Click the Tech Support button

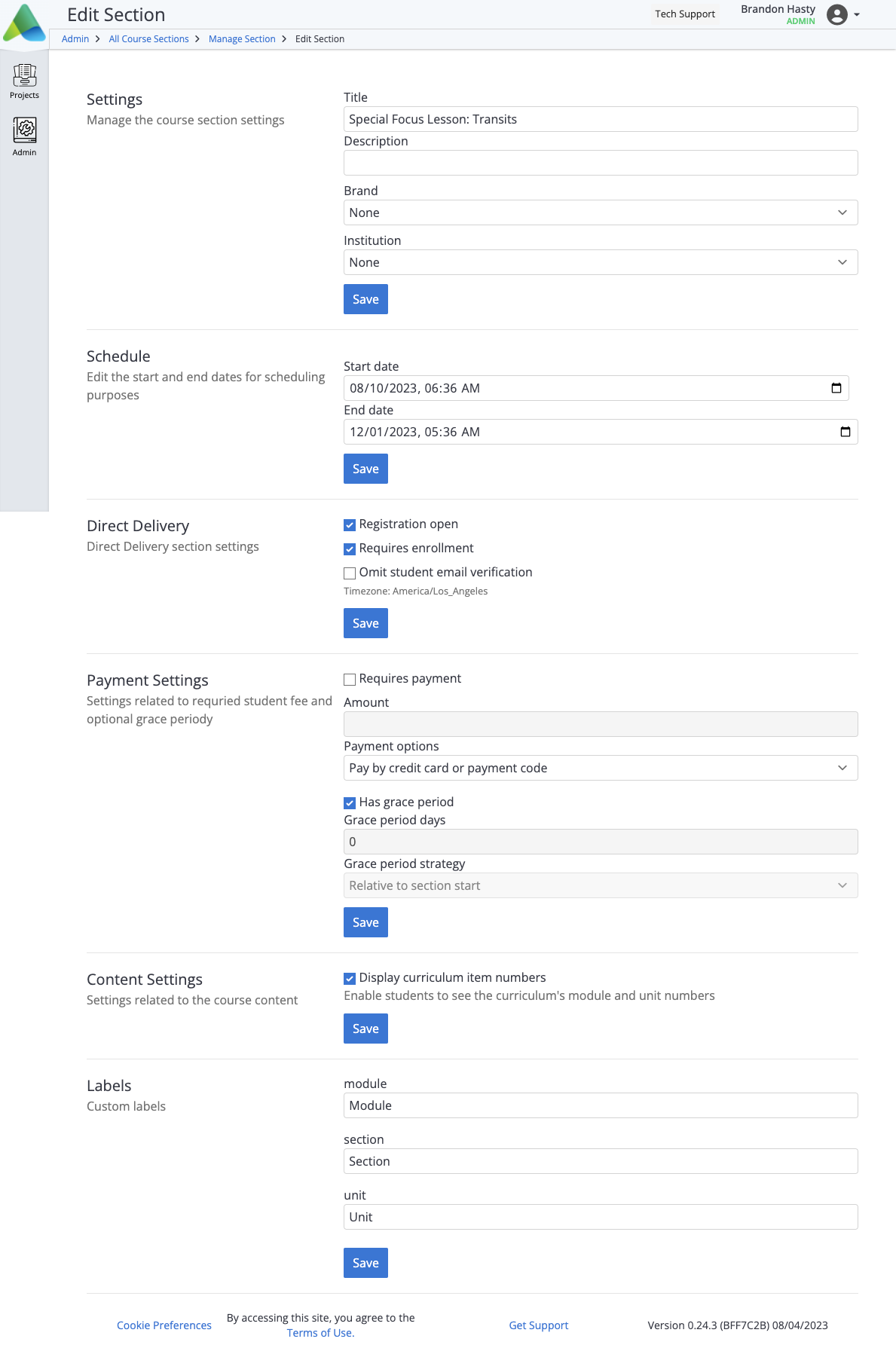685,14
